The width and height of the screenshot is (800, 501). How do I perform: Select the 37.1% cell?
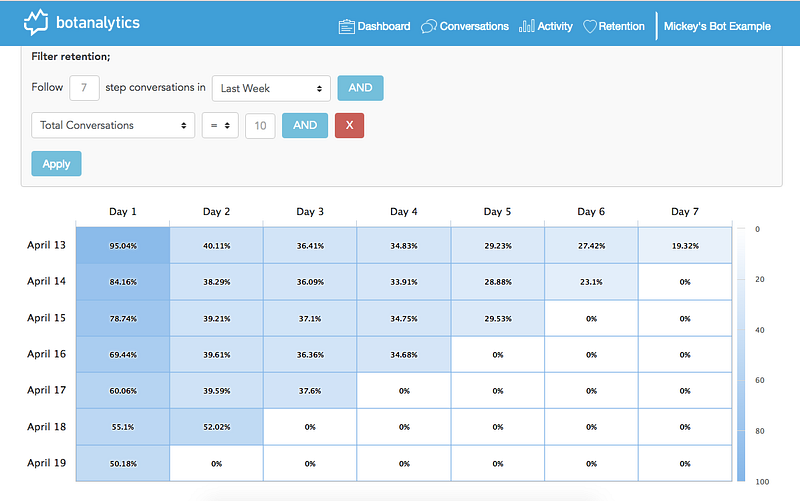click(x=310, y=318)
